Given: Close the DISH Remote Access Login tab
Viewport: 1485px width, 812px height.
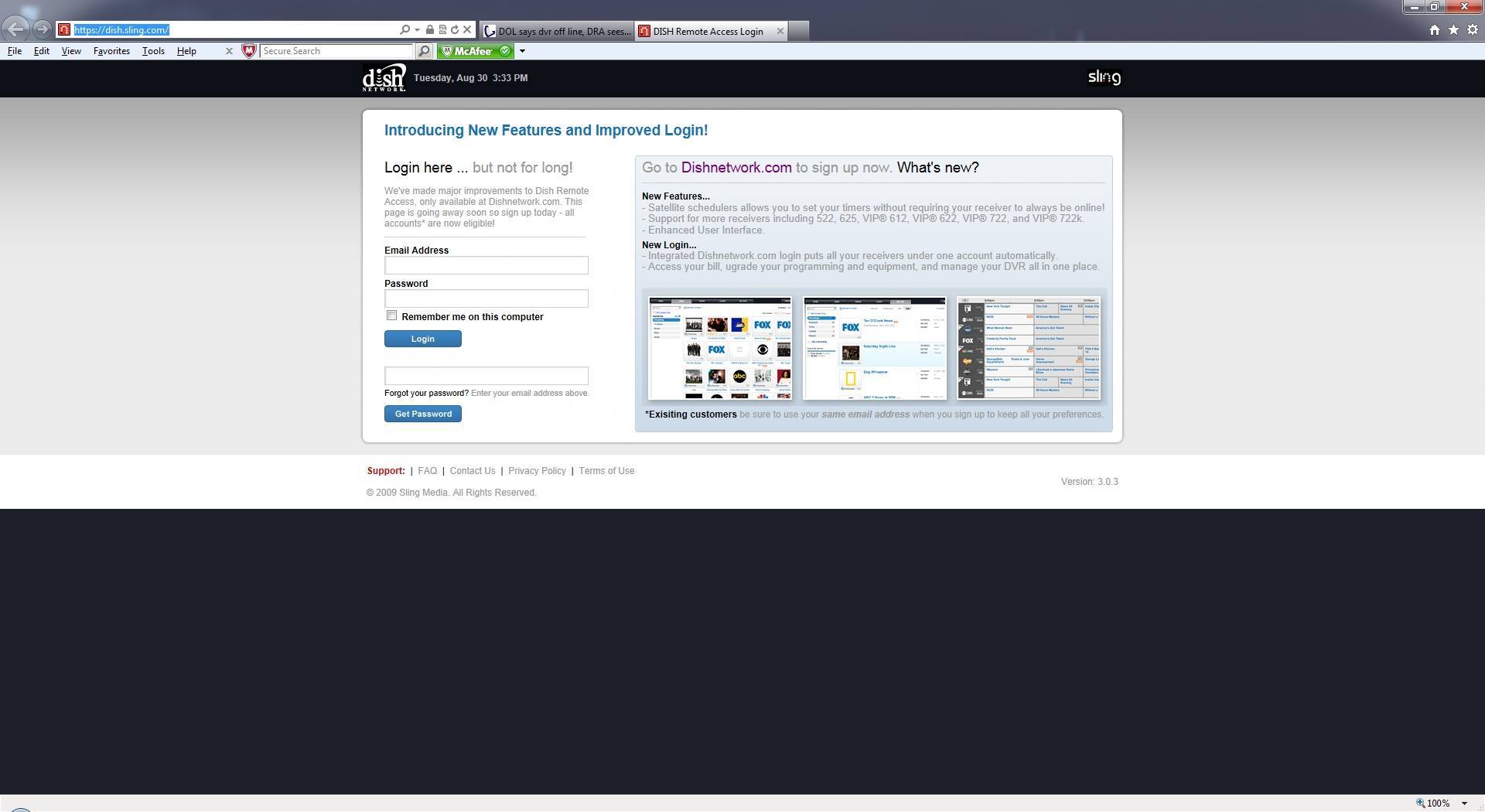Looking at the screenshot, I should [x=780, y=32].
